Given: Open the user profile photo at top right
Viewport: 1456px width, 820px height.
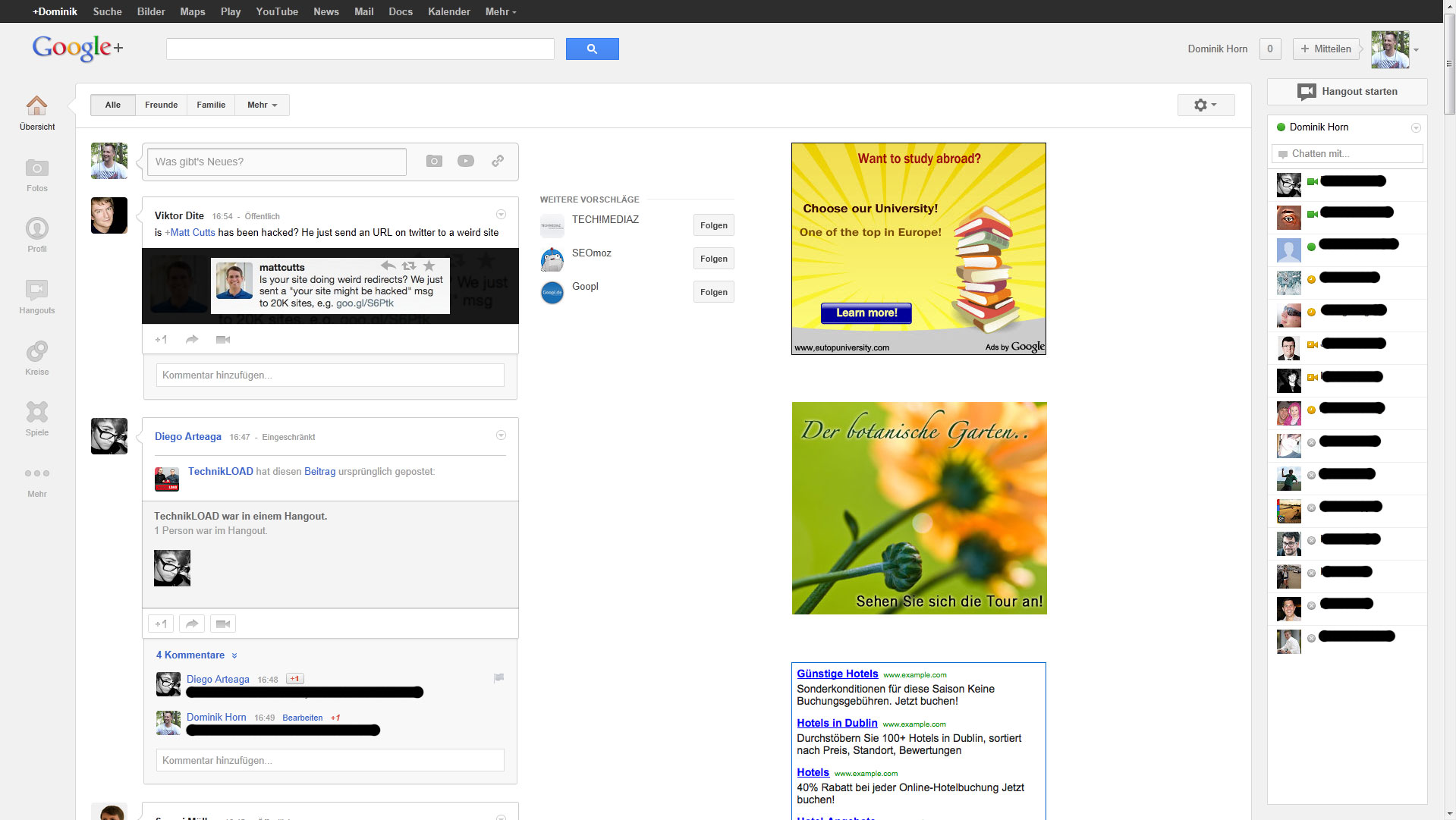Looking at the screenshot, I should point(1390,50).
